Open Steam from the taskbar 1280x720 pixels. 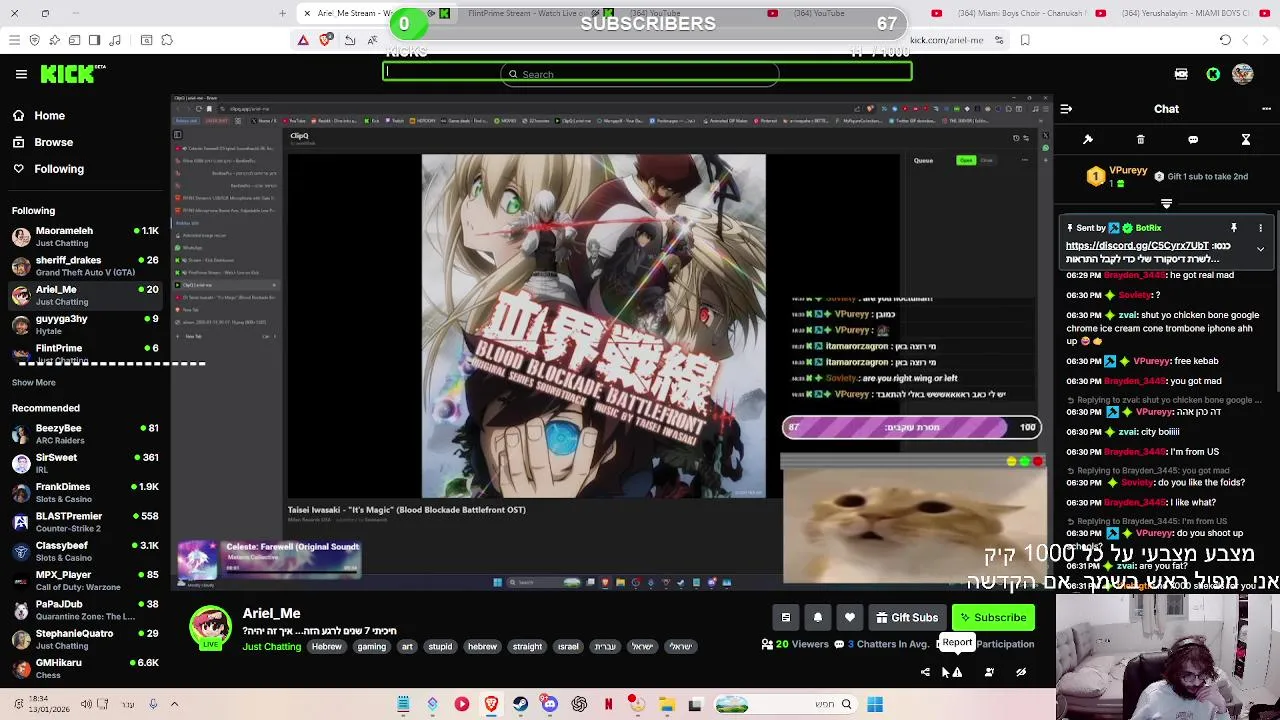click(521, 705)
